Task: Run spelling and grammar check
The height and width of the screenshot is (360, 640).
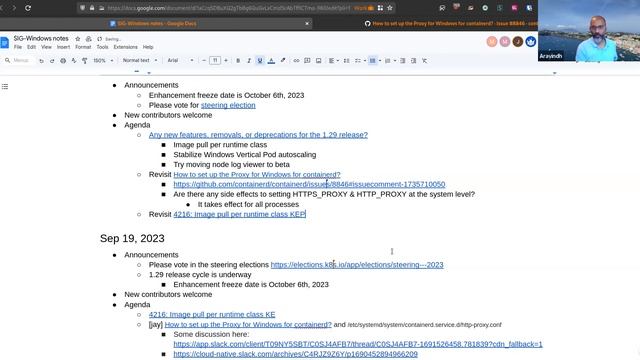Action: [74, 60]
